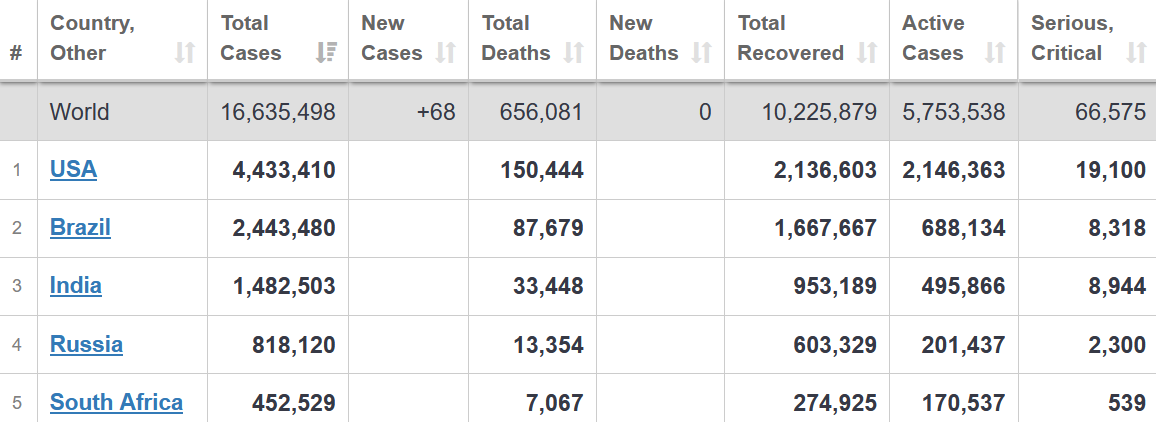Click the # rank column header
Viewport: 1156px width, 422px height.
16,53
